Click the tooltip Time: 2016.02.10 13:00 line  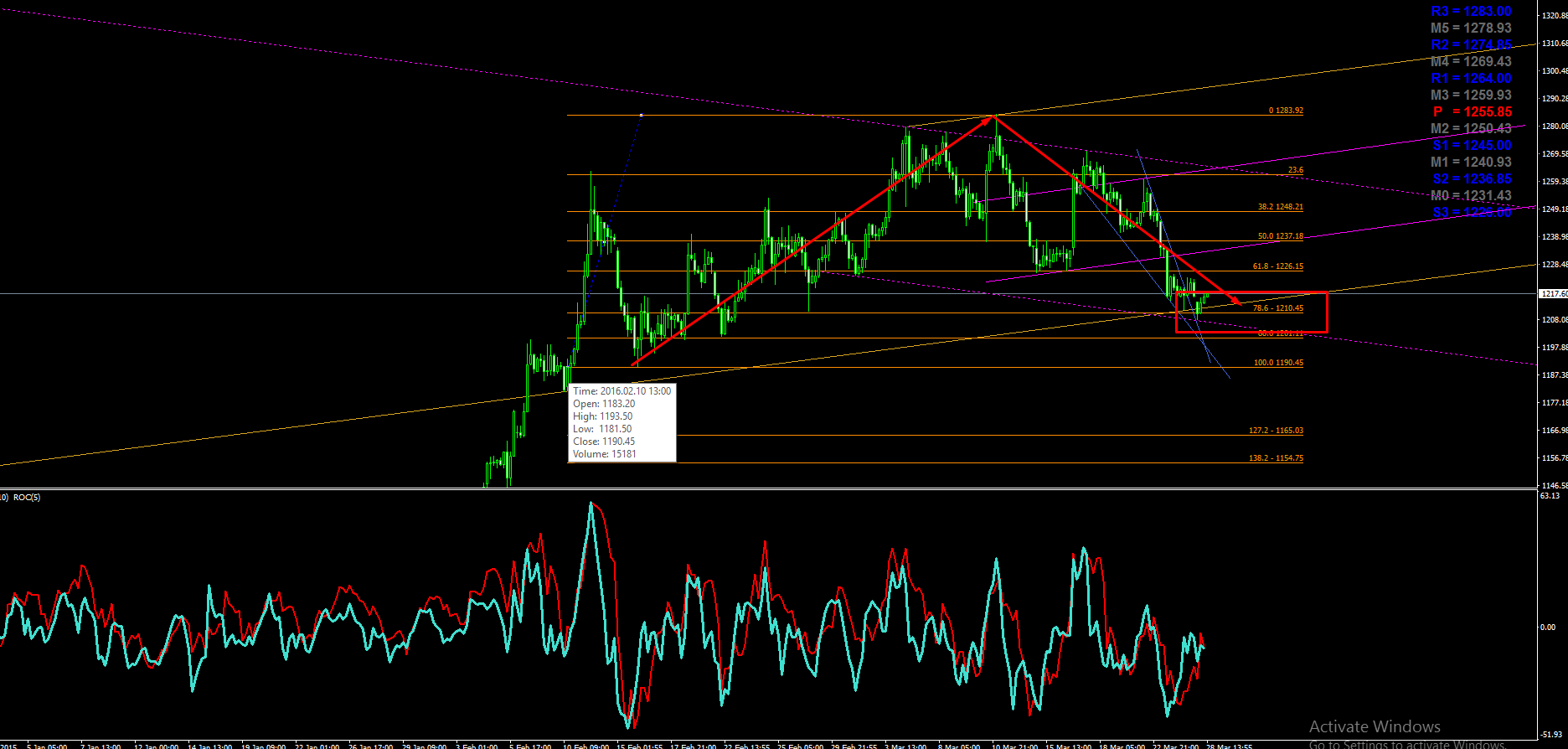[622, 391]
